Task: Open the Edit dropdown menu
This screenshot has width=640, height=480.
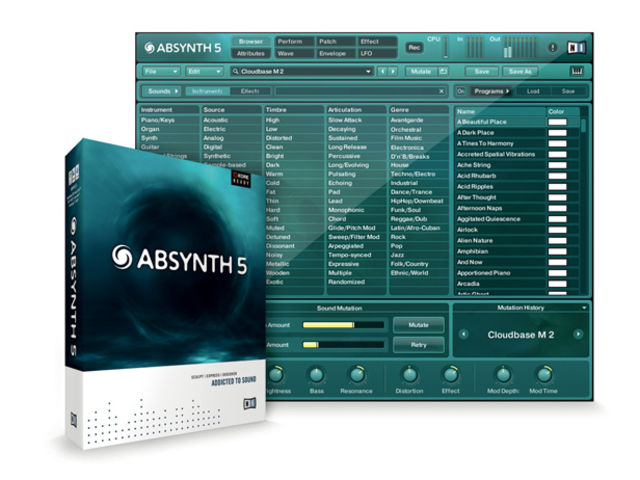Action: [204, 71]
